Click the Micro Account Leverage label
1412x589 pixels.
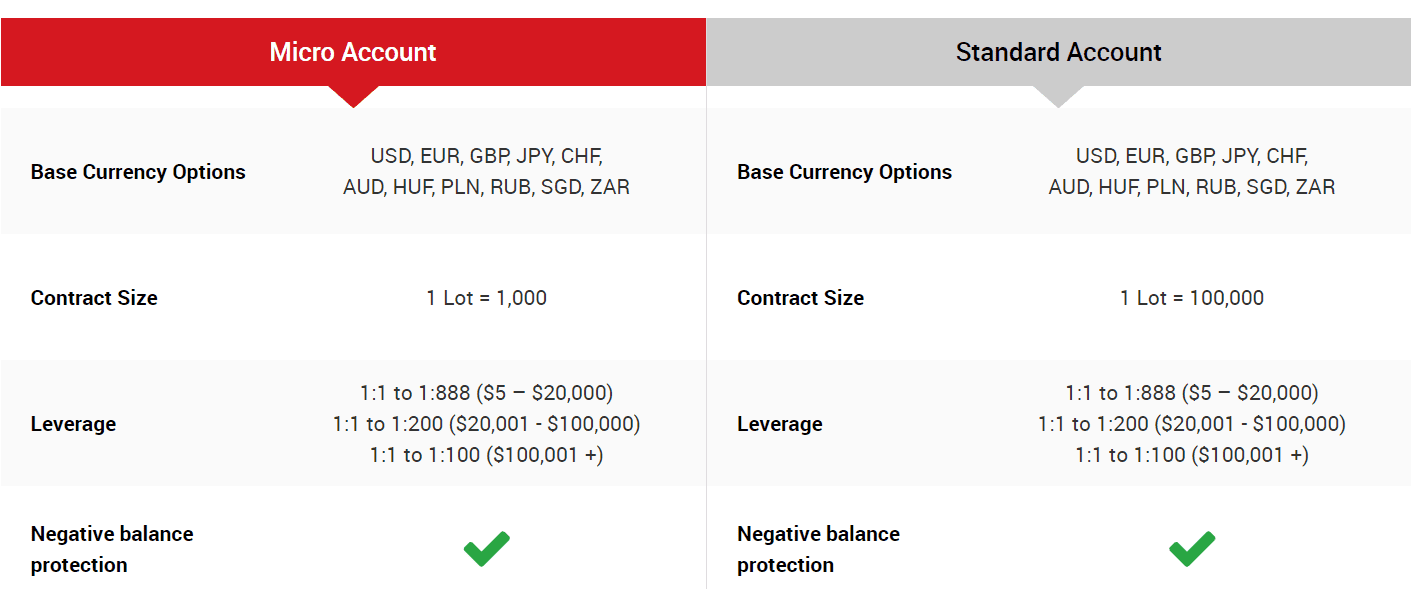pos(73,424)
